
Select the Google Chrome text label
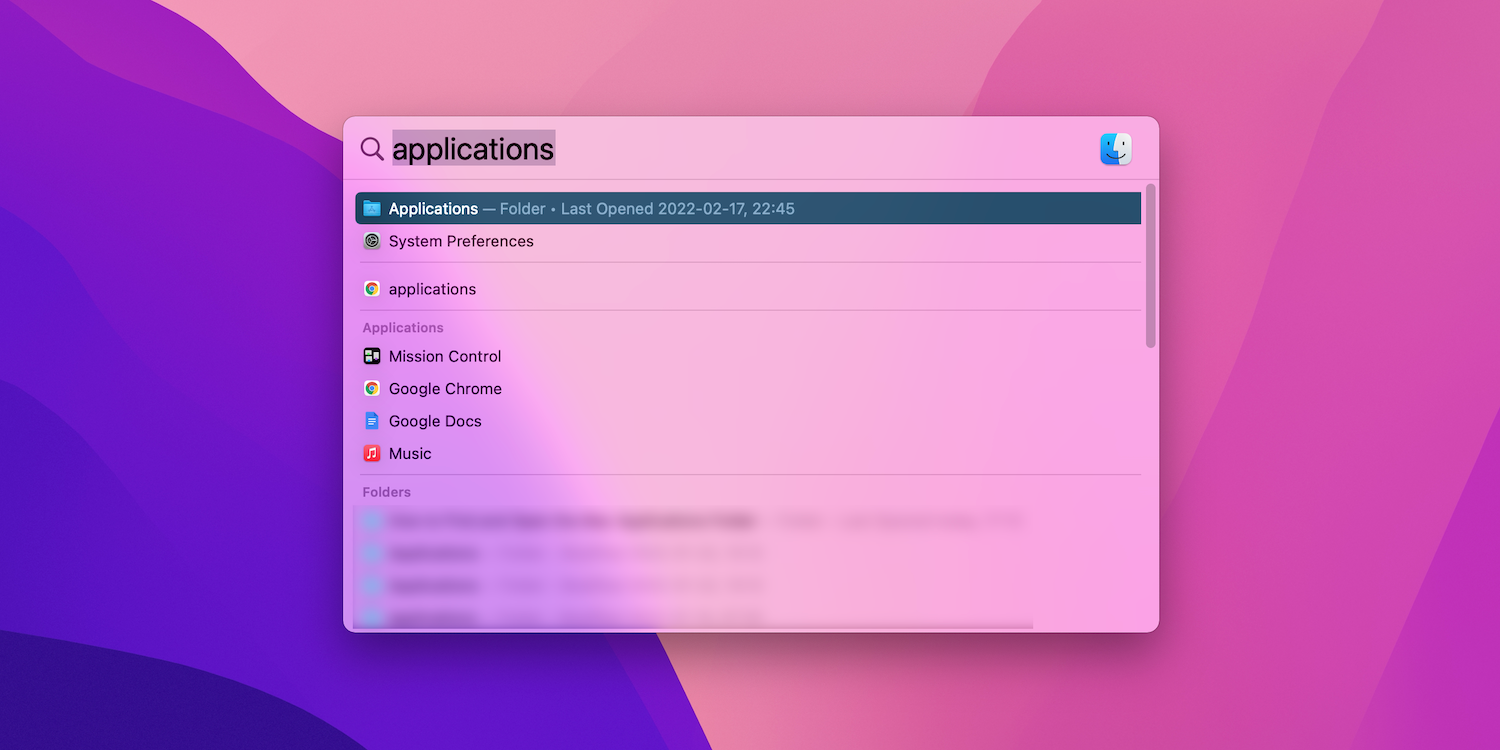tap(445, 389)
